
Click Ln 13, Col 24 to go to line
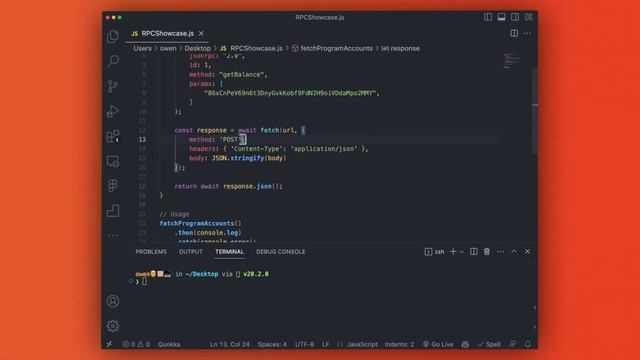[x=230, y=344]
